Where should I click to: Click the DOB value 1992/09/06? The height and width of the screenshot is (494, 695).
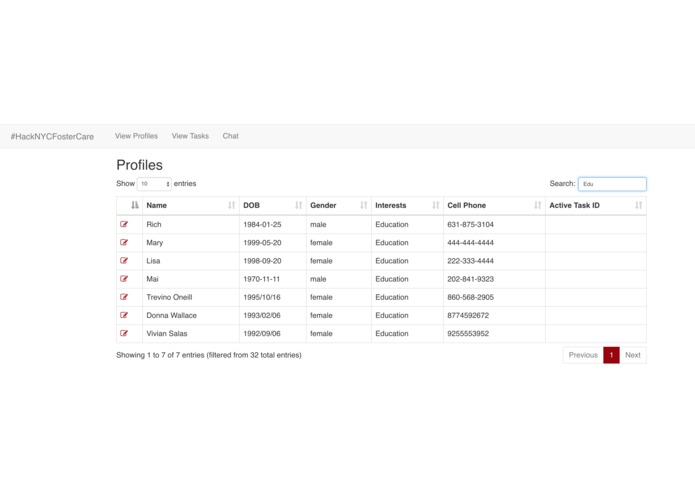(x=262, y=333)
